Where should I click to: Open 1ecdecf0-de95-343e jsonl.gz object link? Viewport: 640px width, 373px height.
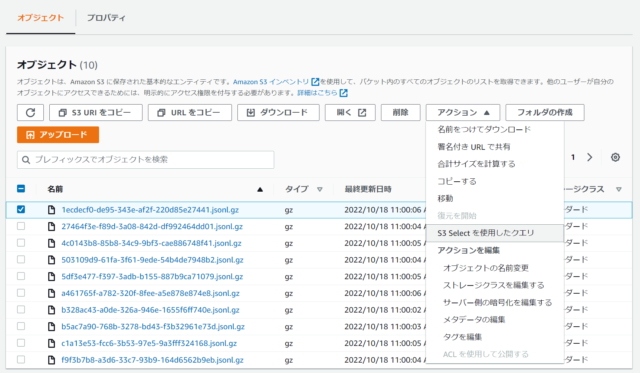pos(150,210)
